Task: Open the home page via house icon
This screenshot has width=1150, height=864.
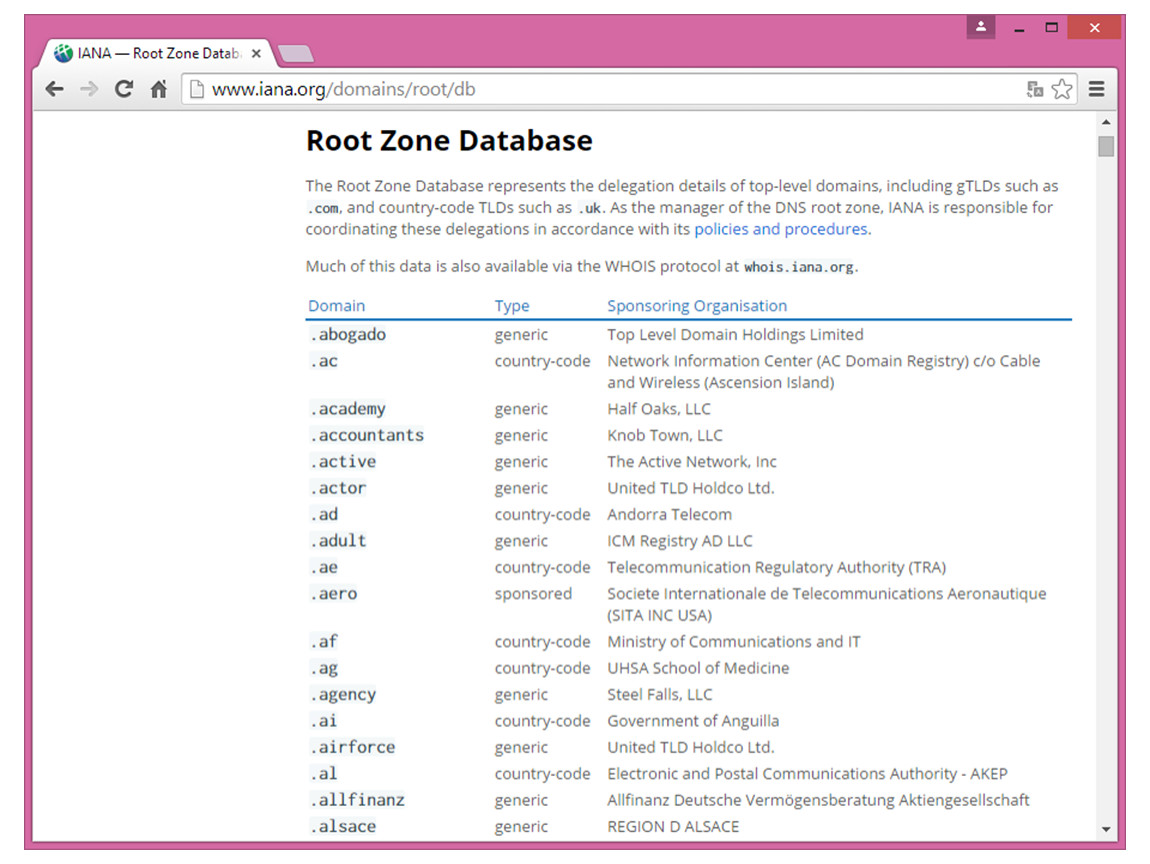Action: coord(158,89)
